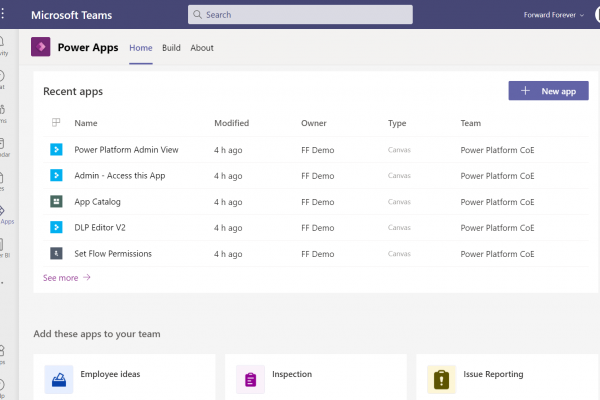Click the plus icon on New app button
Image resolution: width=600 pixels, height=400 pixels.
point(525,91)
